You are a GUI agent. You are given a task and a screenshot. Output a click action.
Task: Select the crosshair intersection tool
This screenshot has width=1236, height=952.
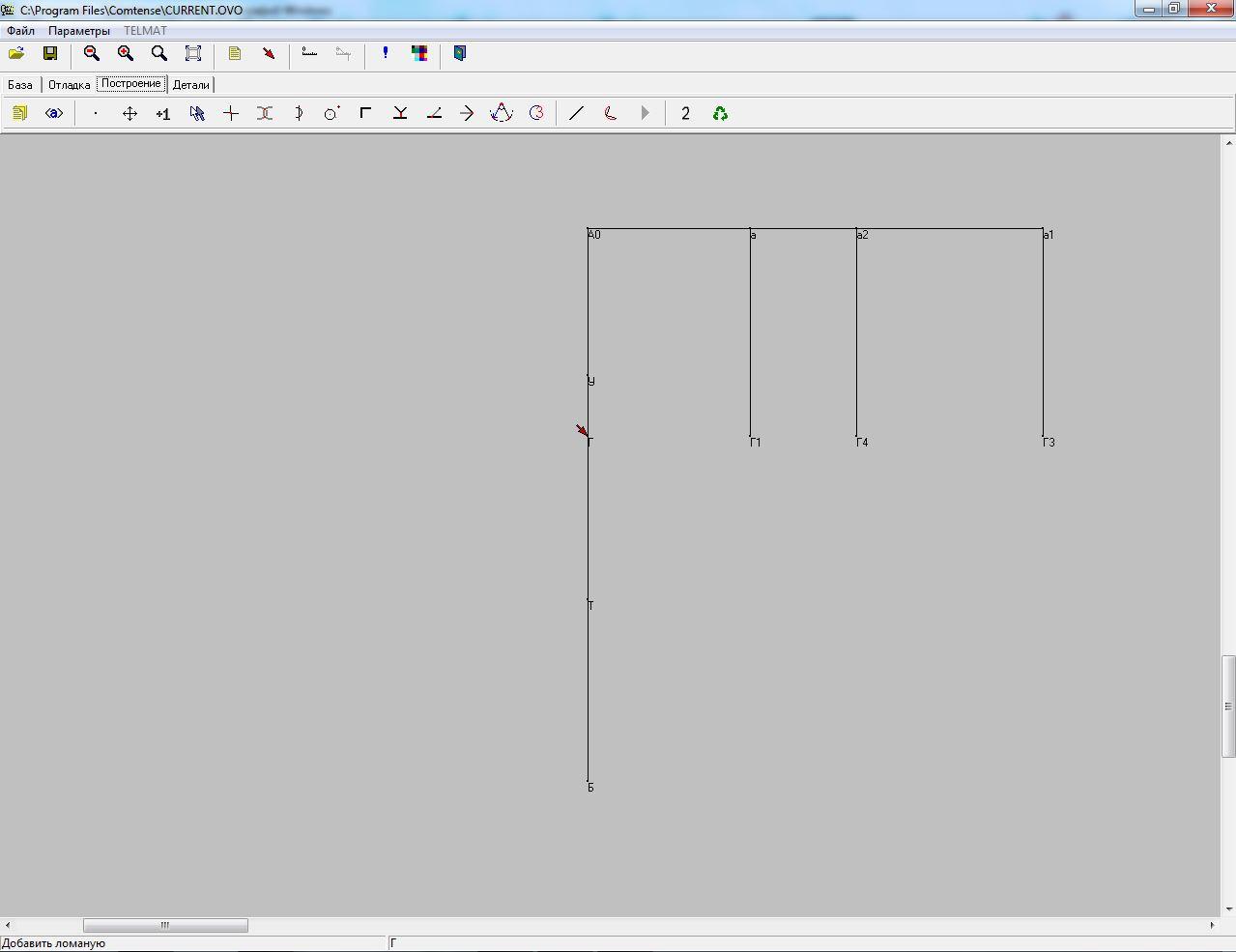[x=231, y=113]
